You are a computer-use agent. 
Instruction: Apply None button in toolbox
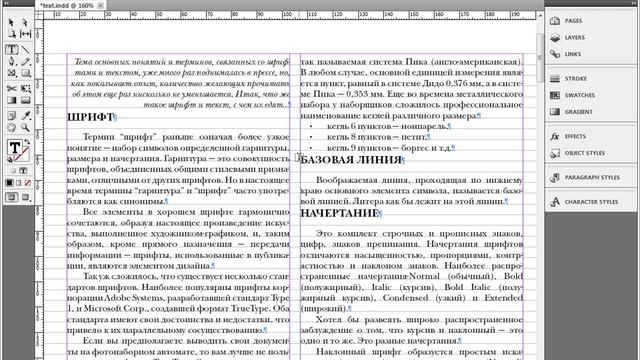coord(27,182)
